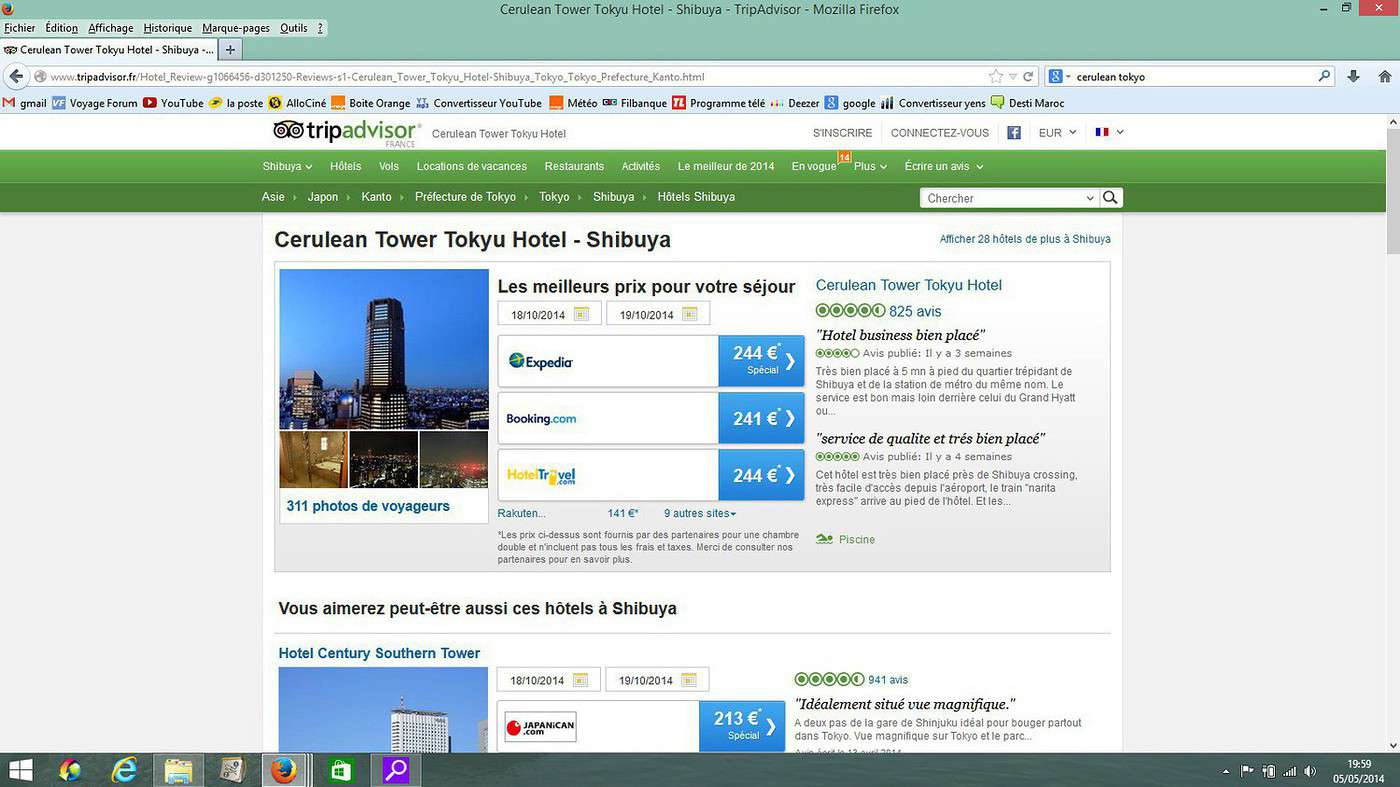Open the Fichier menu
Viewport: 1400px width, 787px height.
tap(19, 28)
